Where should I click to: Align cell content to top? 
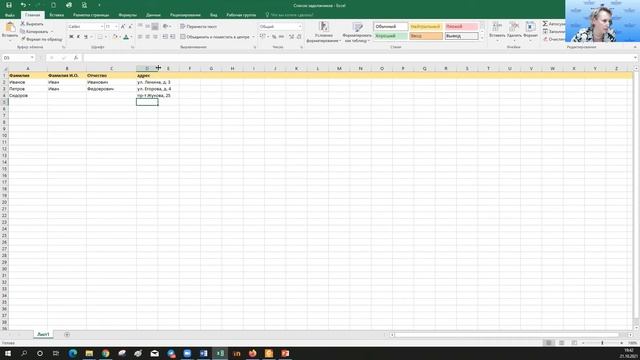pyautogui.click(x=140, y=27)
